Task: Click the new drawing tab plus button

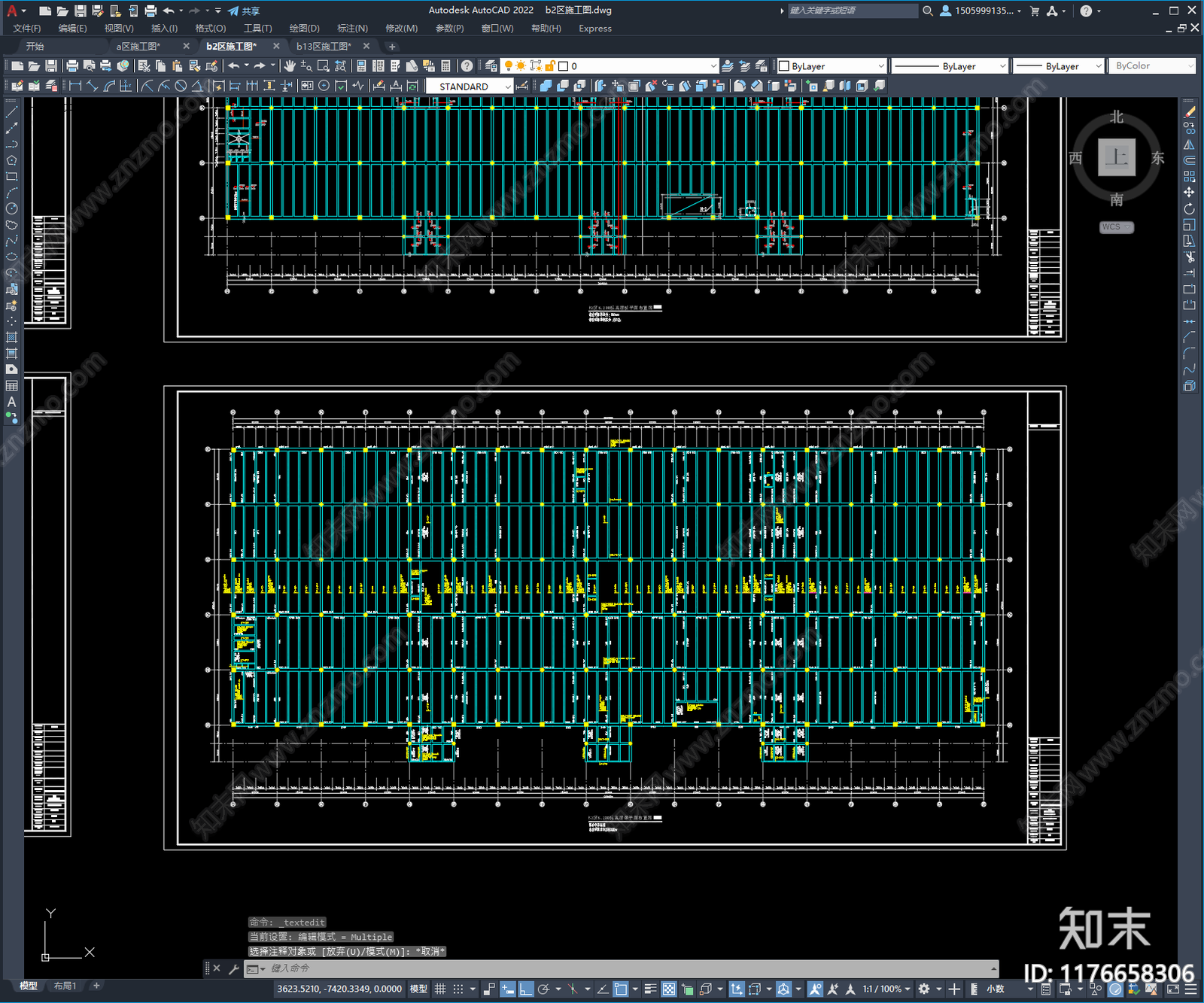Action: [392, 47]
